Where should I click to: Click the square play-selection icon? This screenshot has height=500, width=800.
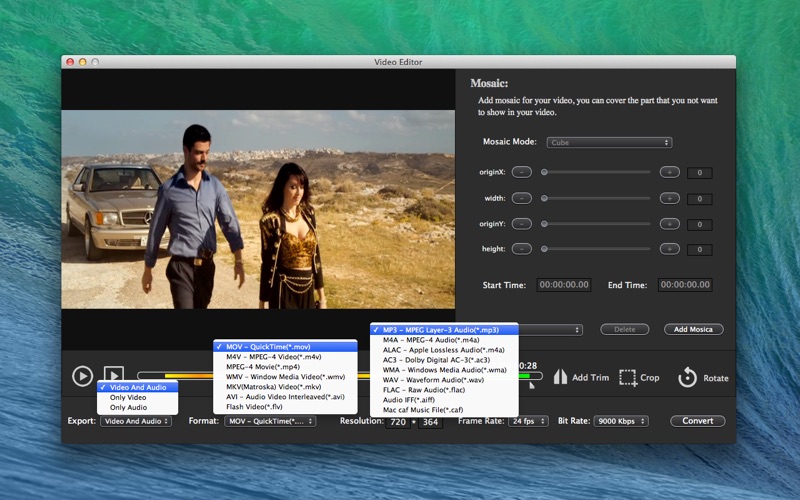(114, 373)
